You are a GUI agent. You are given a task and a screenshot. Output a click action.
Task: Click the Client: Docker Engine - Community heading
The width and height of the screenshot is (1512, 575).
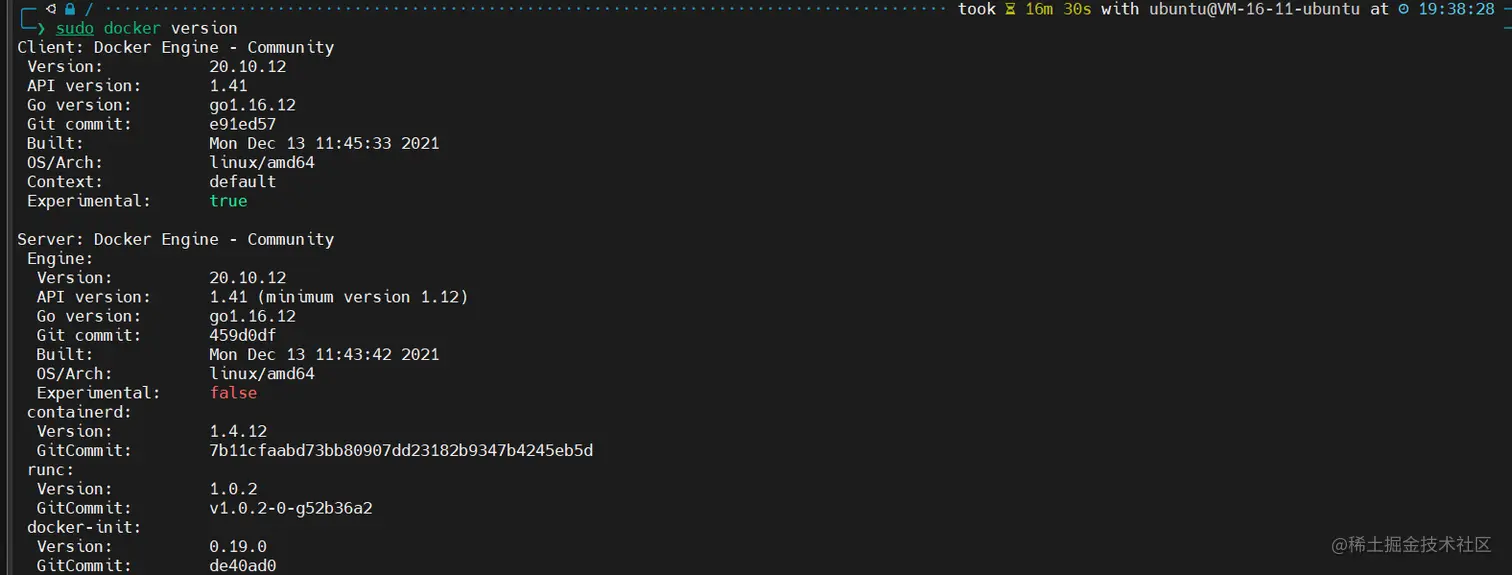pos(176,47)
